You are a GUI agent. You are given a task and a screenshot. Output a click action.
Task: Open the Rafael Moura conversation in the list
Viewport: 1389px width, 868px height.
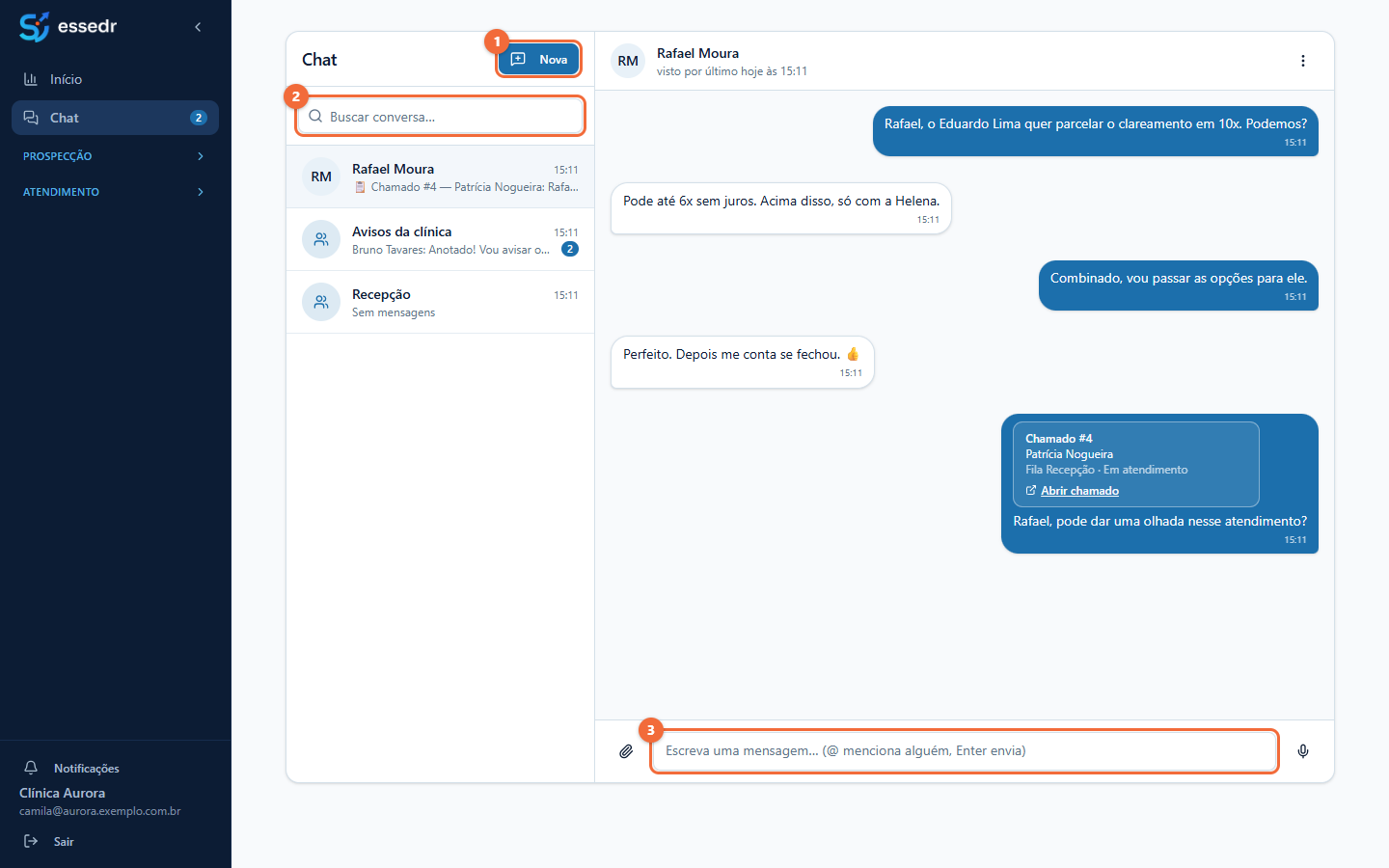(x=441, y=176)
